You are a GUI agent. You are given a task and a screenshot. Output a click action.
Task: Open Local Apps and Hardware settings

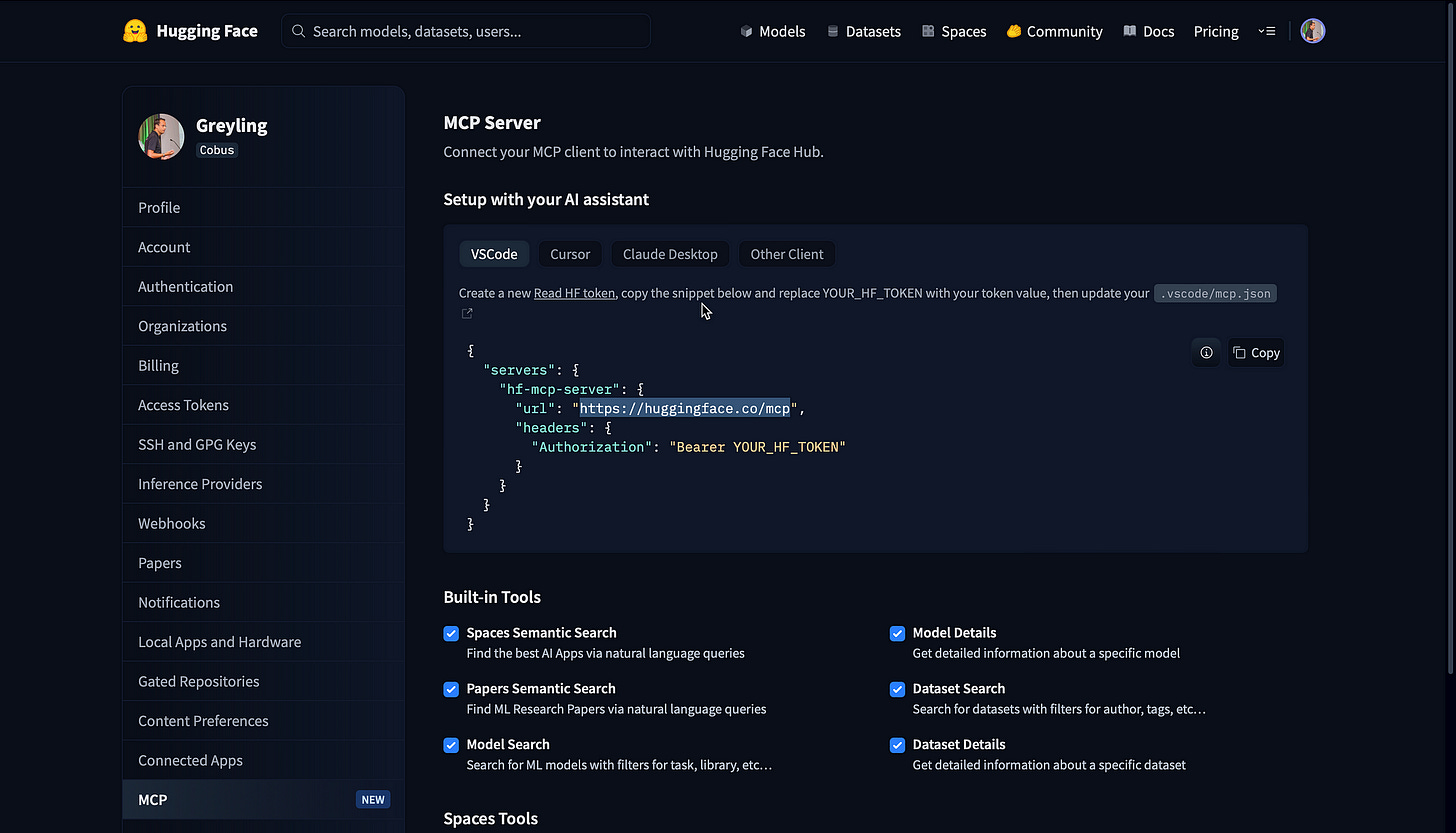click(264, 642)
